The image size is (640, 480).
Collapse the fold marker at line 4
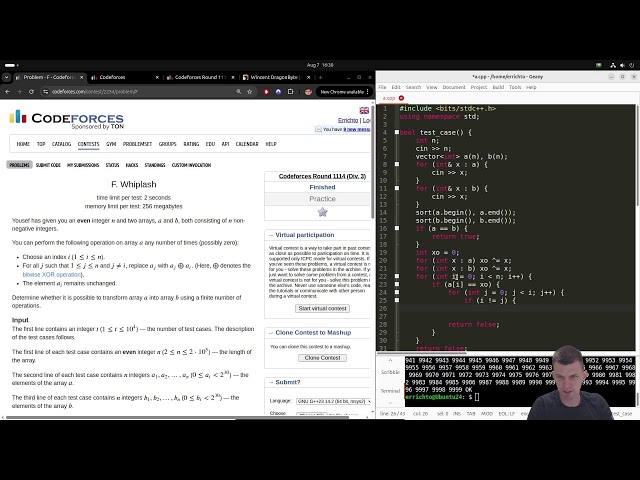[x=397, y=132]
